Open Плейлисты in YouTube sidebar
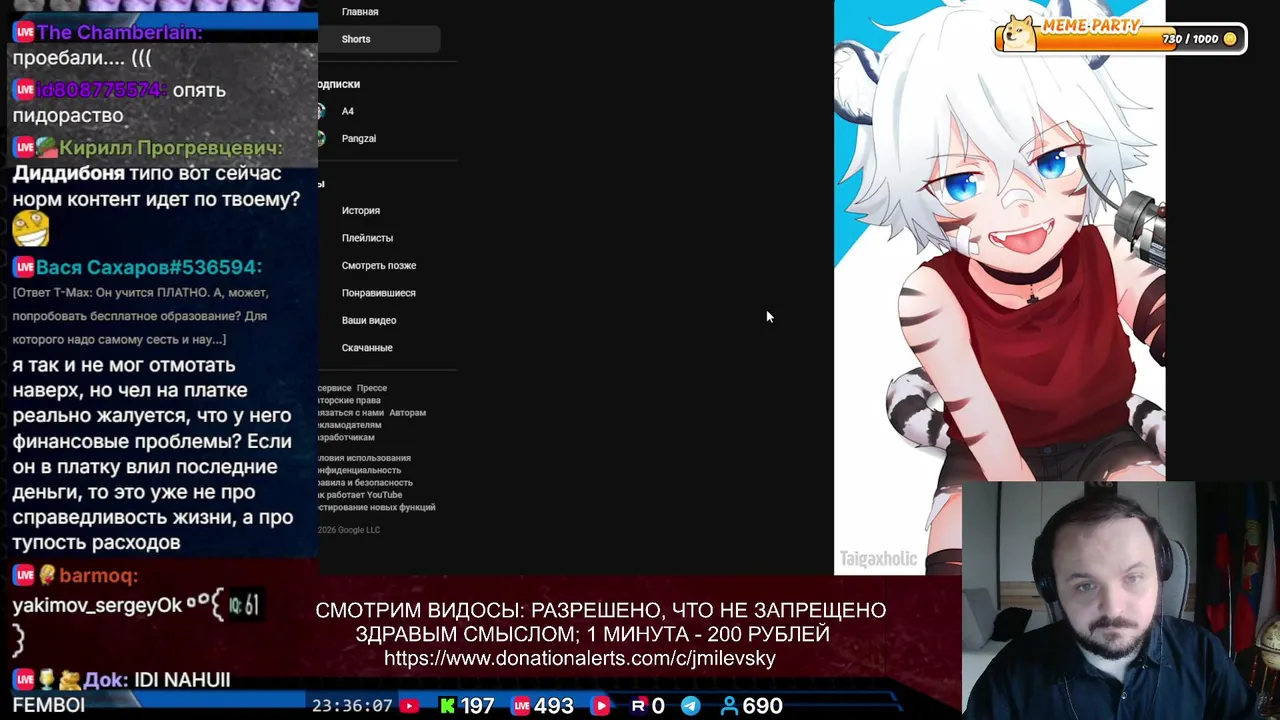1280x720 pixels. 367,238
